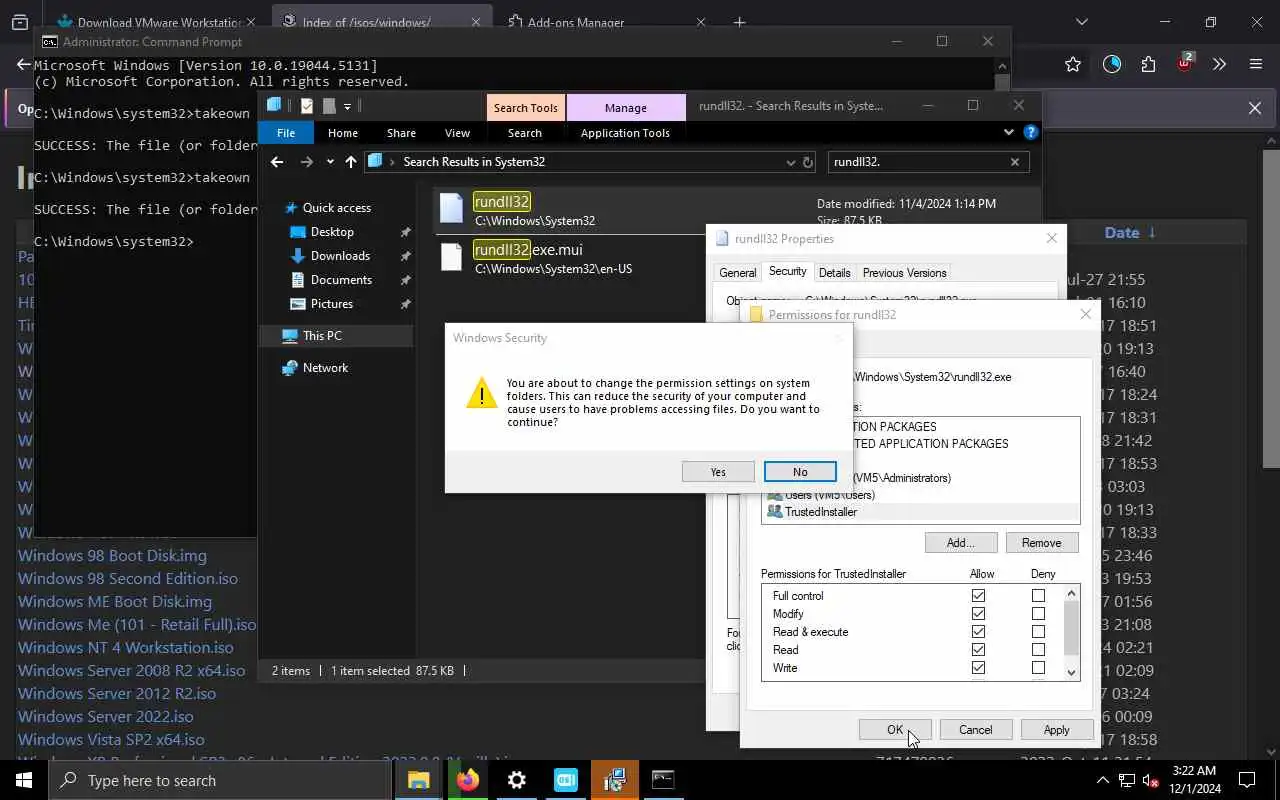Refresh the Explorer search results

pos(807,162)
